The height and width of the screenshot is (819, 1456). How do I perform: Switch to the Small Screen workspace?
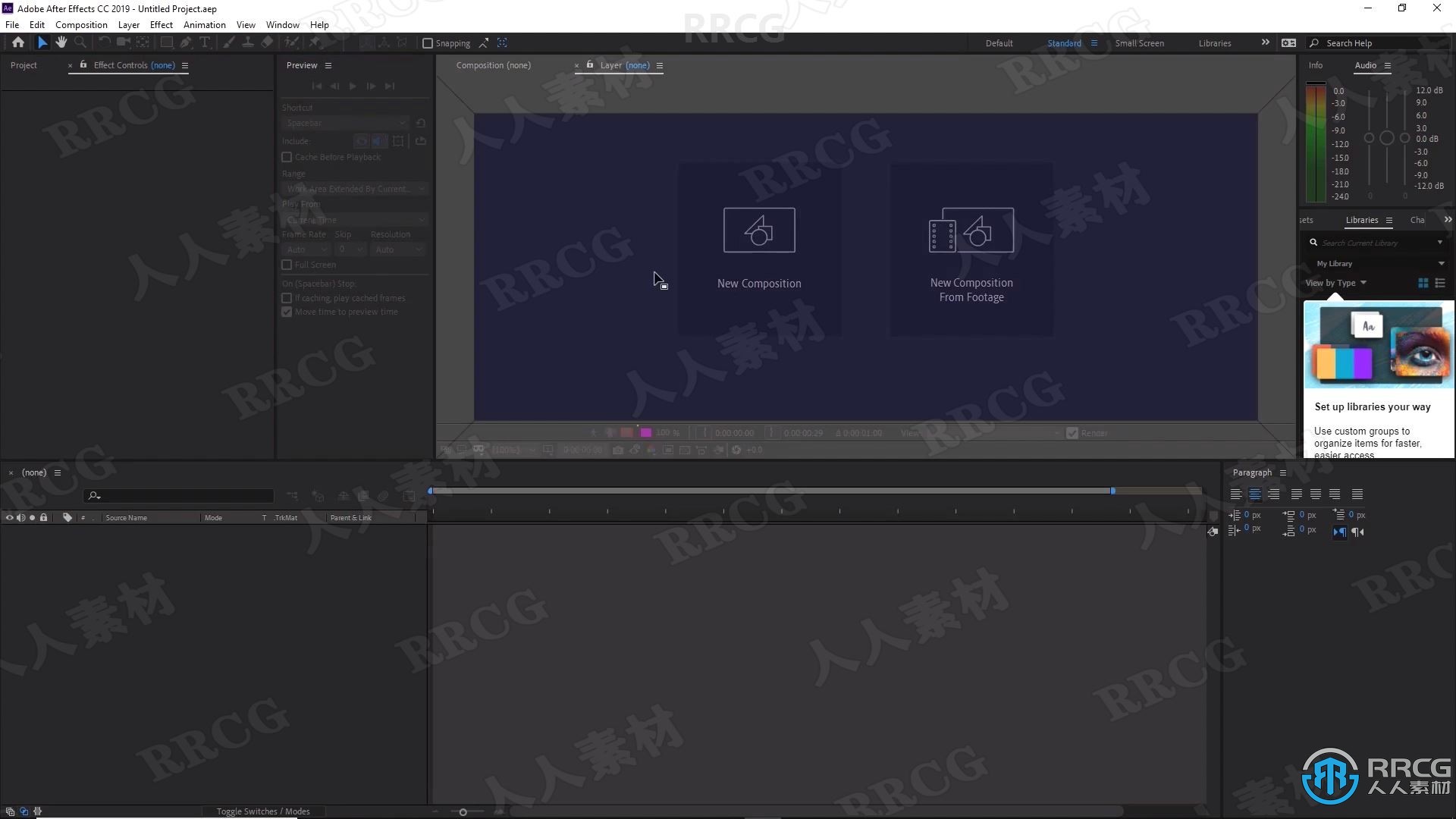[x=1139, y=43]
